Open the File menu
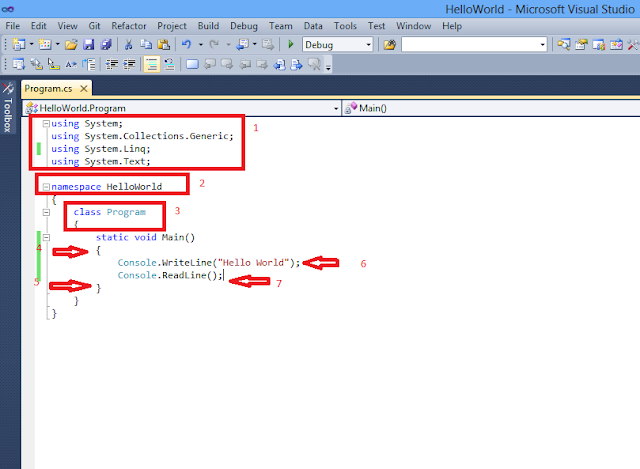This screenshot has width=640, height=469. (x=13, y=26)
